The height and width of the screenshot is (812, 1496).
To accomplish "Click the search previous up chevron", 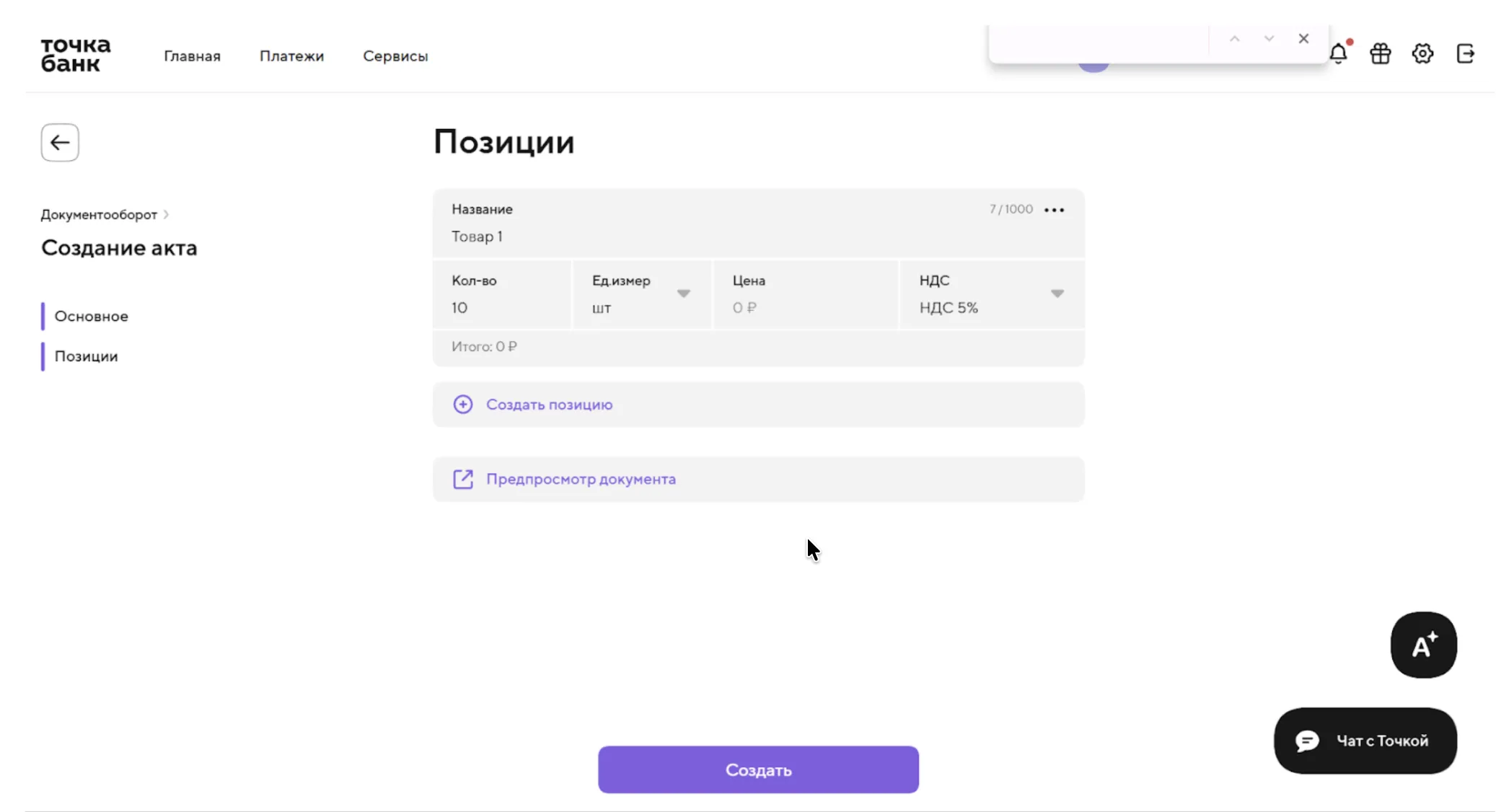I will (x=1235, y=39).
